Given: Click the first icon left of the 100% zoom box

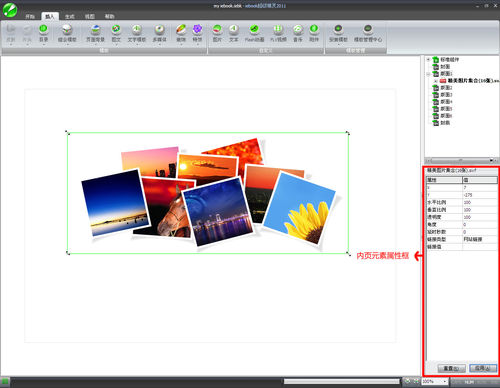Looking at the screenshot, I should coord(407,381).
